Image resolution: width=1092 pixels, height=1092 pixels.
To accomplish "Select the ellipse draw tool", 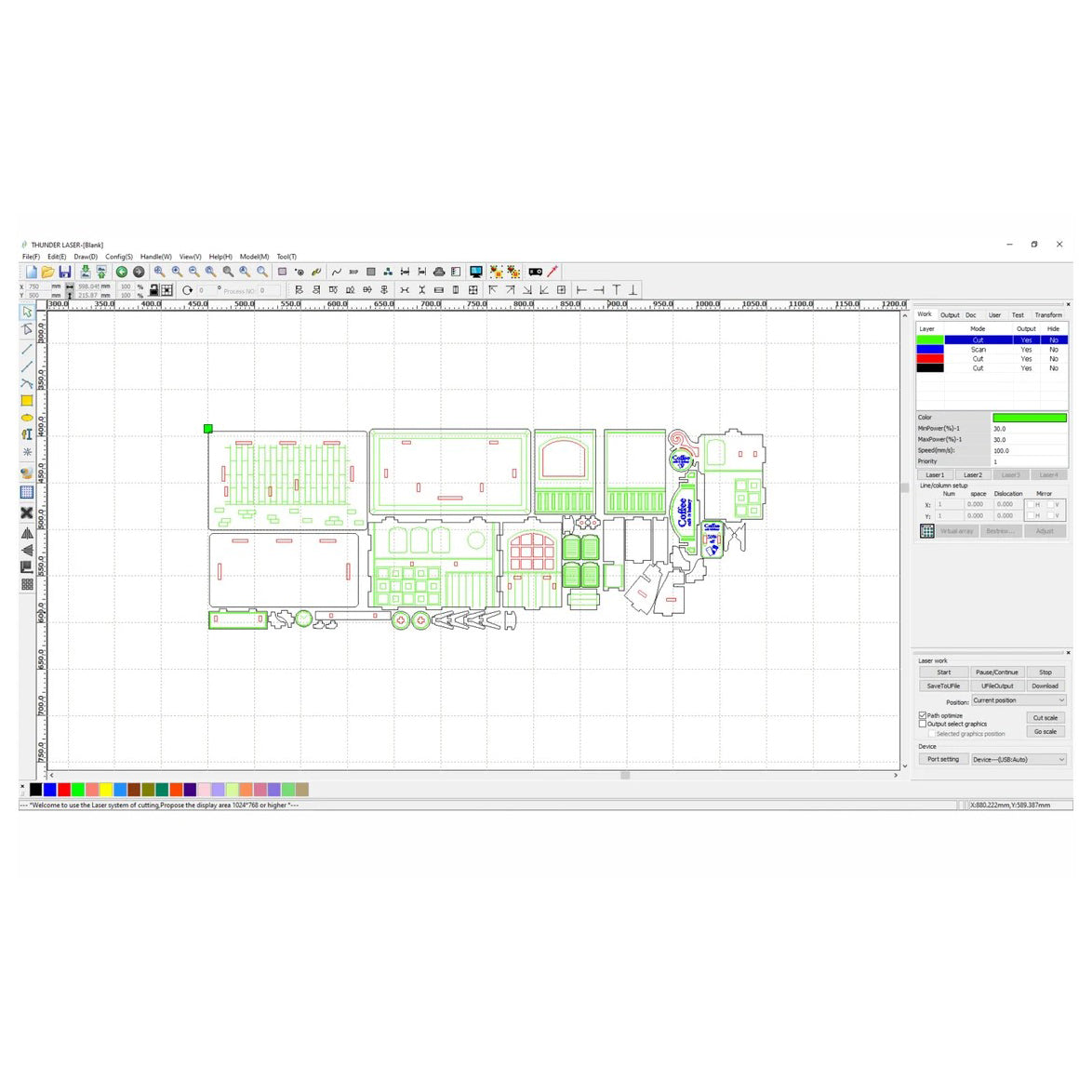I will (x=27, y=418).
